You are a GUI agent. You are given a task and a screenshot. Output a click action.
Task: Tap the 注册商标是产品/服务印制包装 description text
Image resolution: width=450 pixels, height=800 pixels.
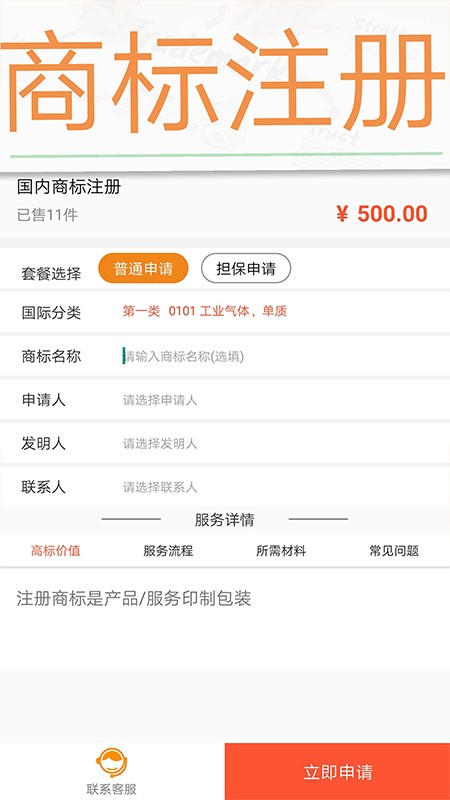click(134, 598)
